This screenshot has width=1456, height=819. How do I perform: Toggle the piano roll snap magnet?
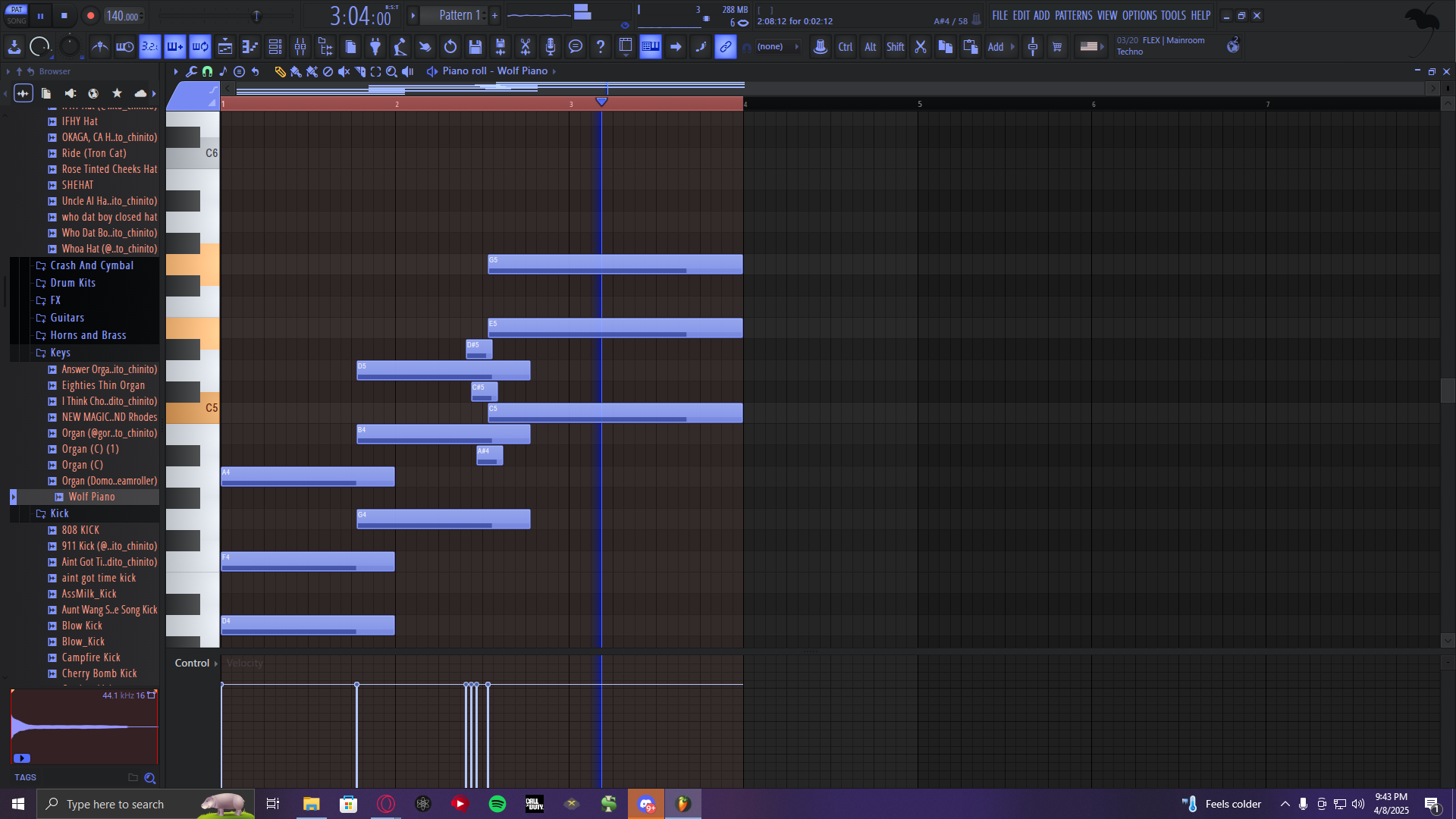coord(207,71)
